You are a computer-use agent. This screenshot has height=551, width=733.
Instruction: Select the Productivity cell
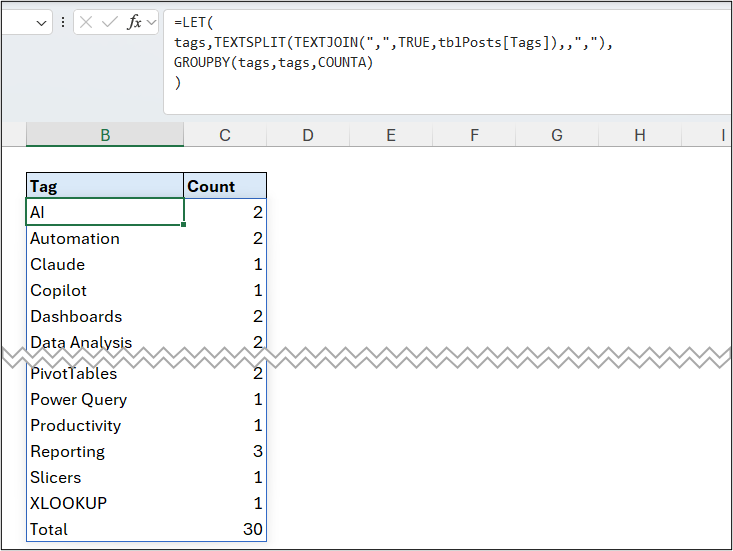pyautogui.click(x=105, y=426)
